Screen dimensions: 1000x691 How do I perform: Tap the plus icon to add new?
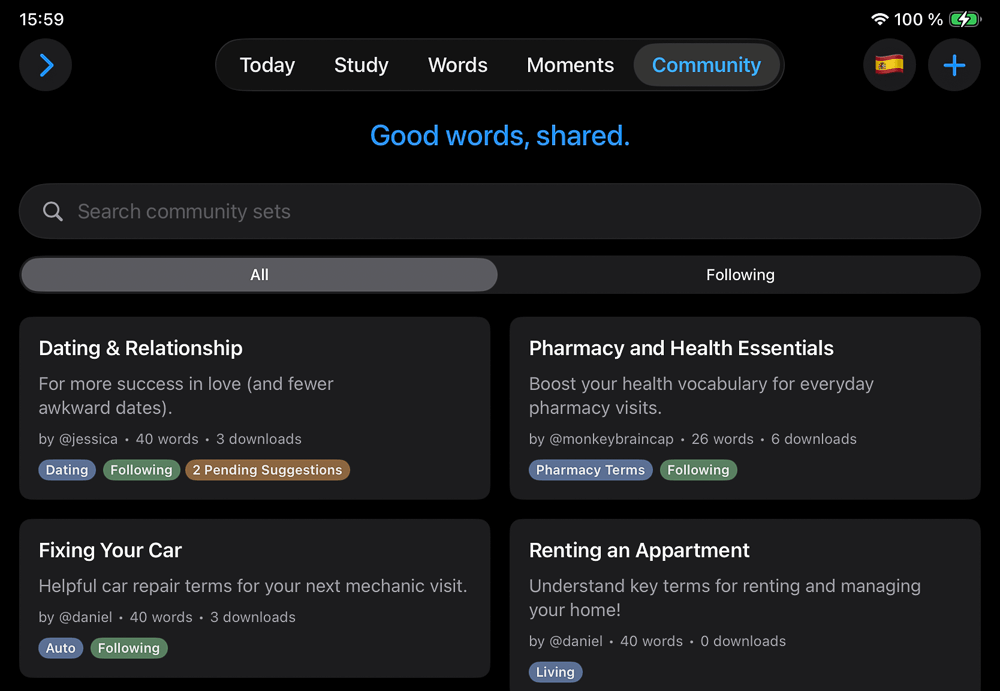point(954,66)
